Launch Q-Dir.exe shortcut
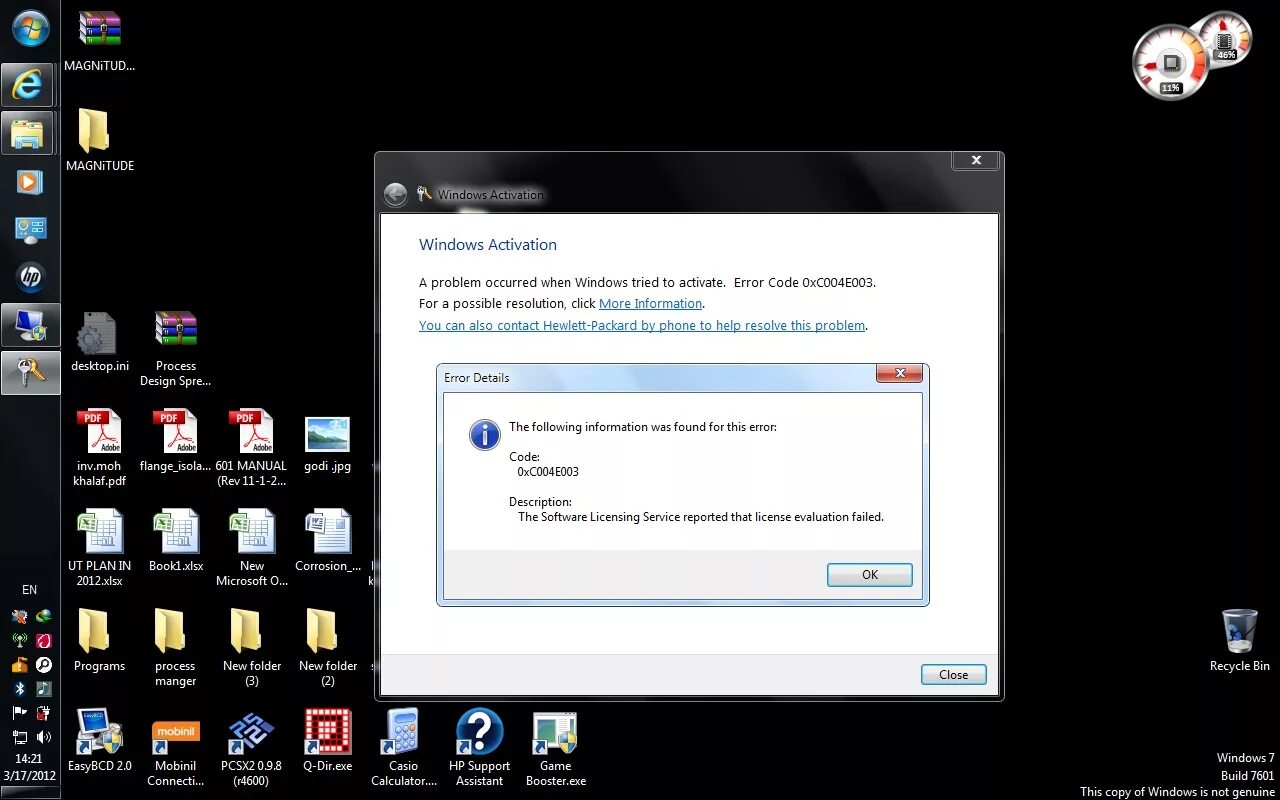Image resolution: width=1280 pixels, height=800 pixels. tap(328, 741)
